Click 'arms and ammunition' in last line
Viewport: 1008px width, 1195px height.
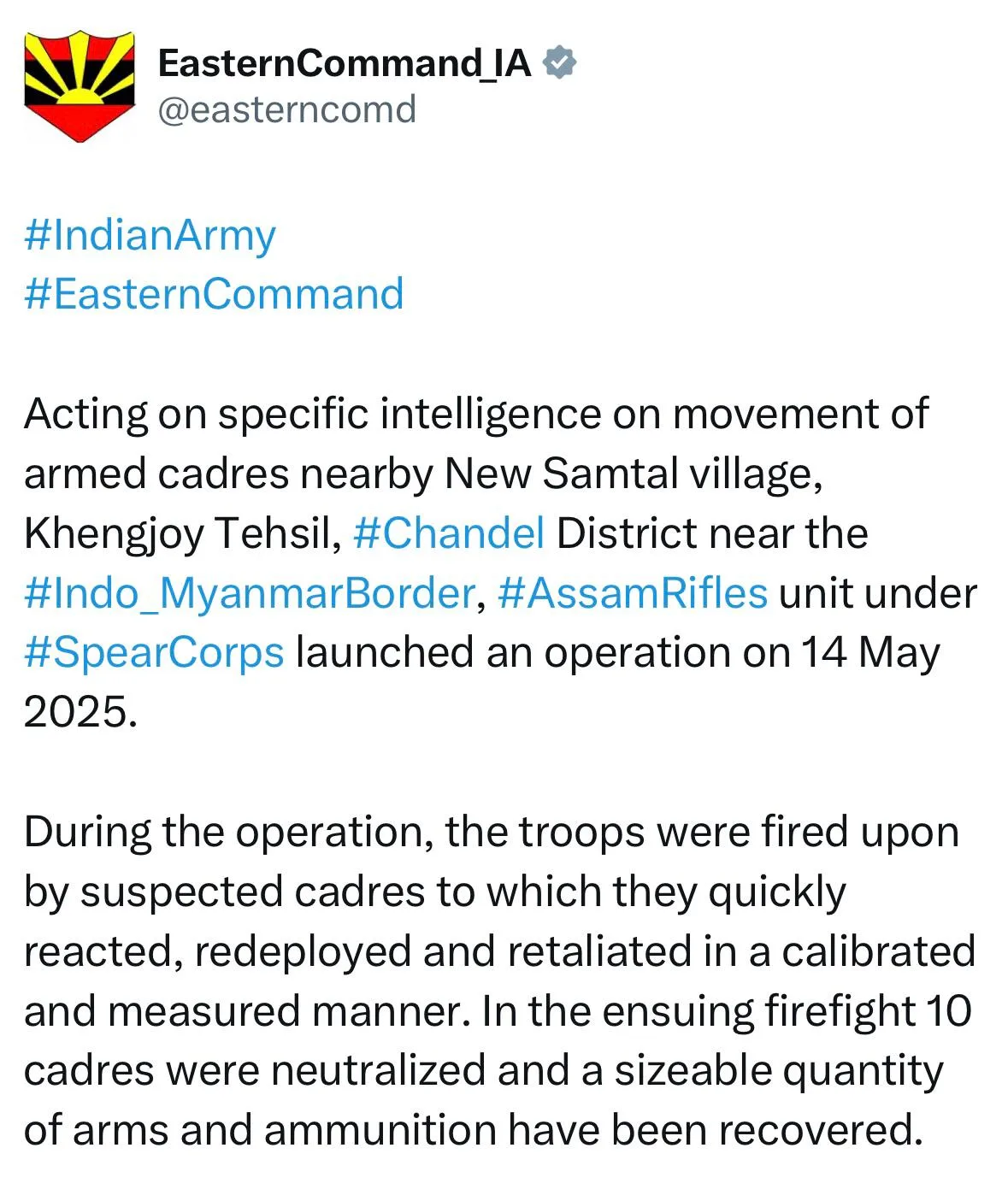(285, 1130)
